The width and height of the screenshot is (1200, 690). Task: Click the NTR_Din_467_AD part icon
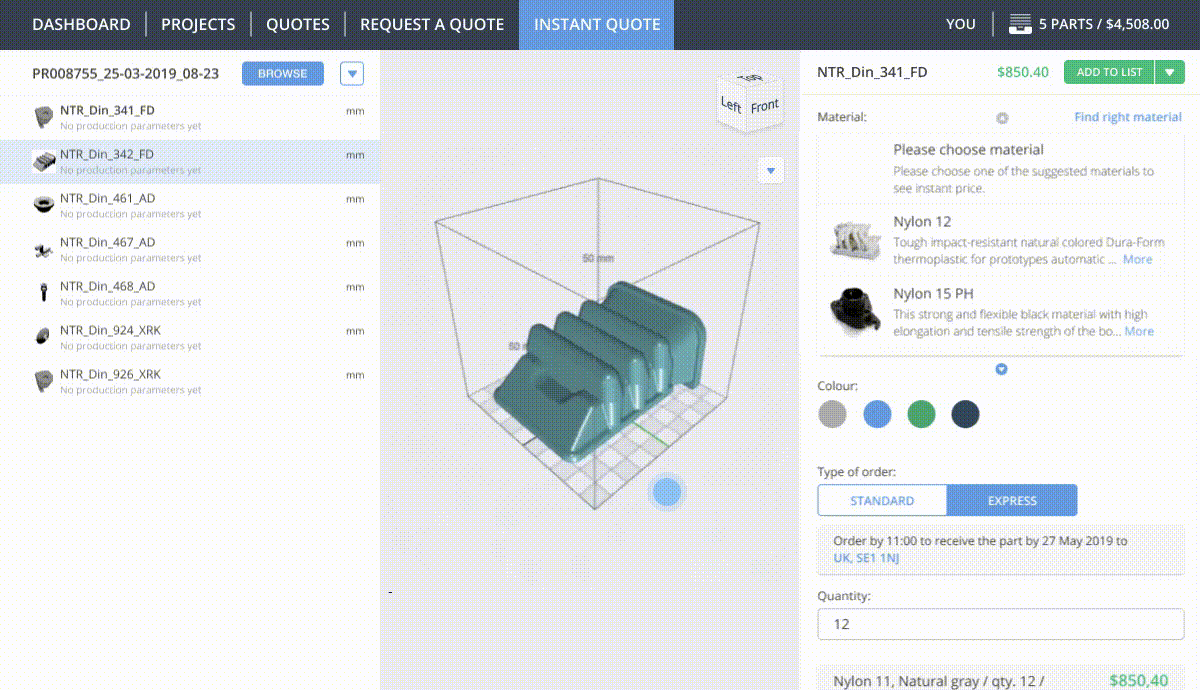click(x=44, y=249)
